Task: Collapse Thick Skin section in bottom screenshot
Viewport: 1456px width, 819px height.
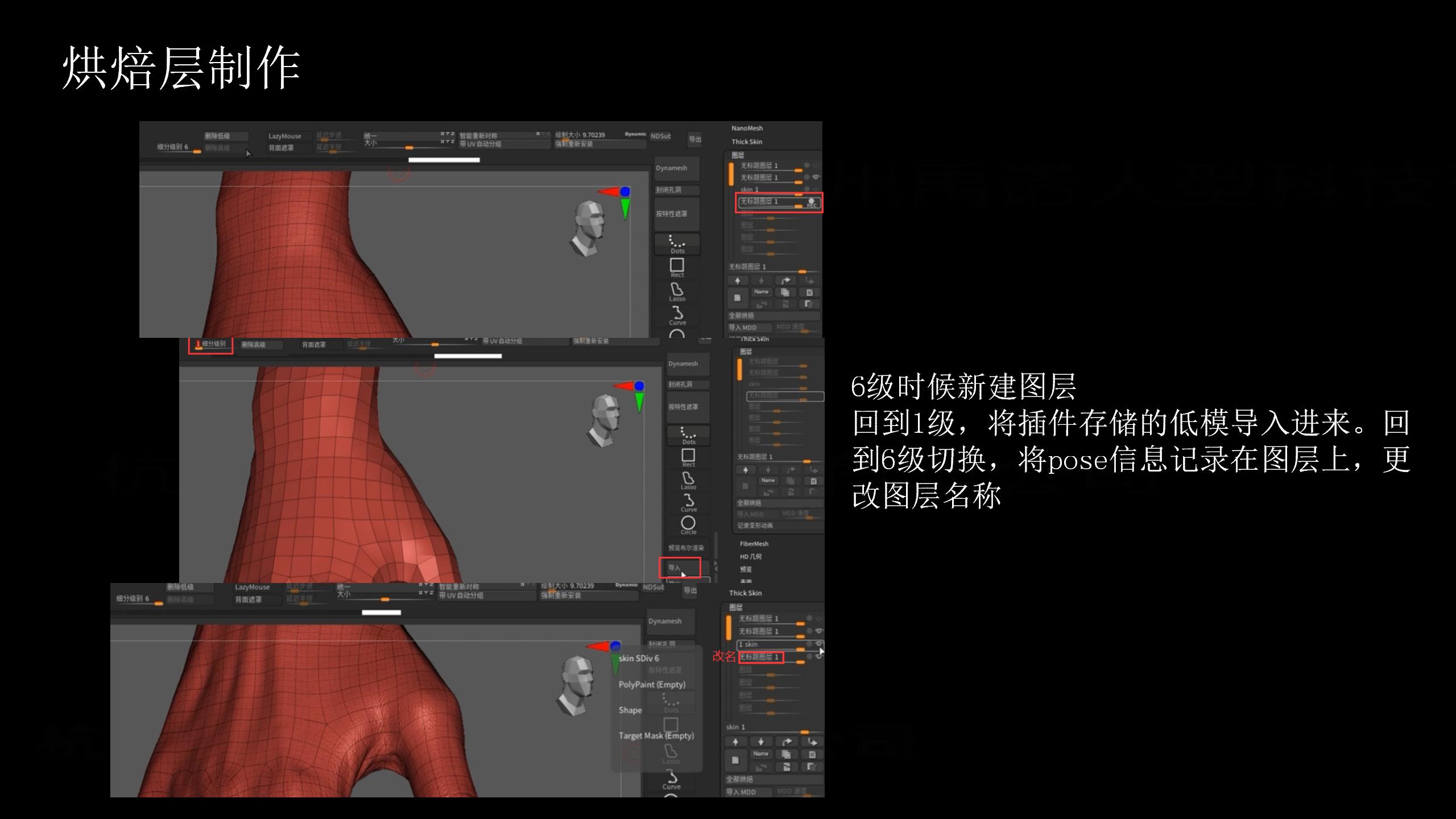Action: click(746, 593)
